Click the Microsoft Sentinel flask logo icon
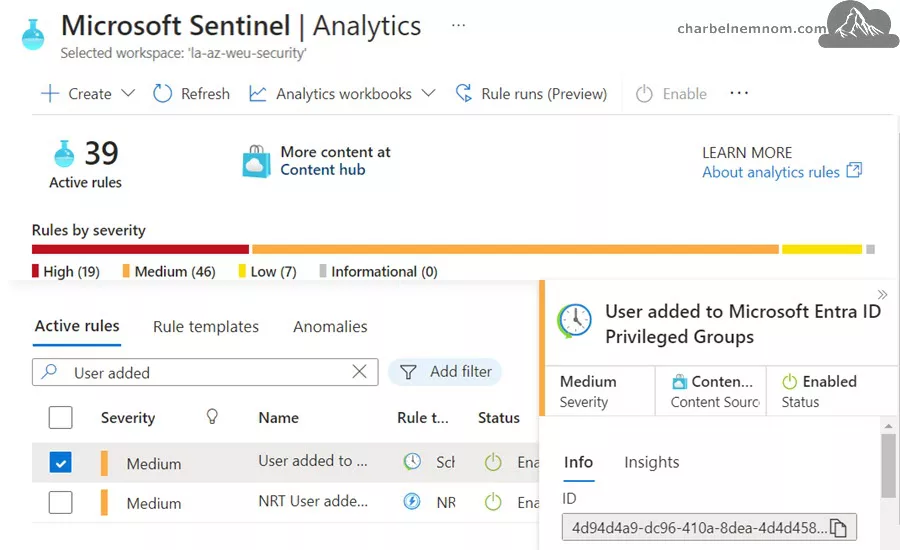 (x=33, y=34)
